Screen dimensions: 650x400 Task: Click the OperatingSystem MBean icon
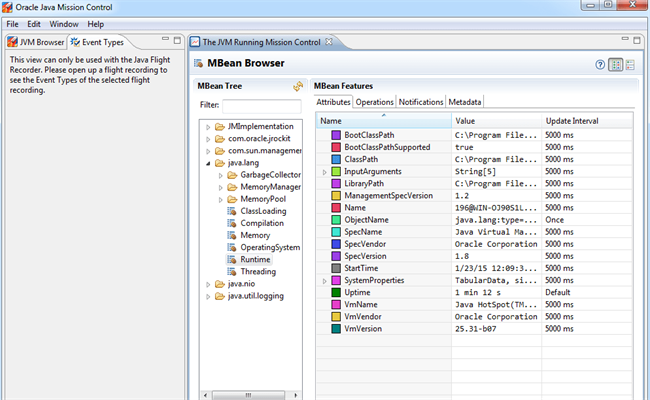(x=232, y=247)
